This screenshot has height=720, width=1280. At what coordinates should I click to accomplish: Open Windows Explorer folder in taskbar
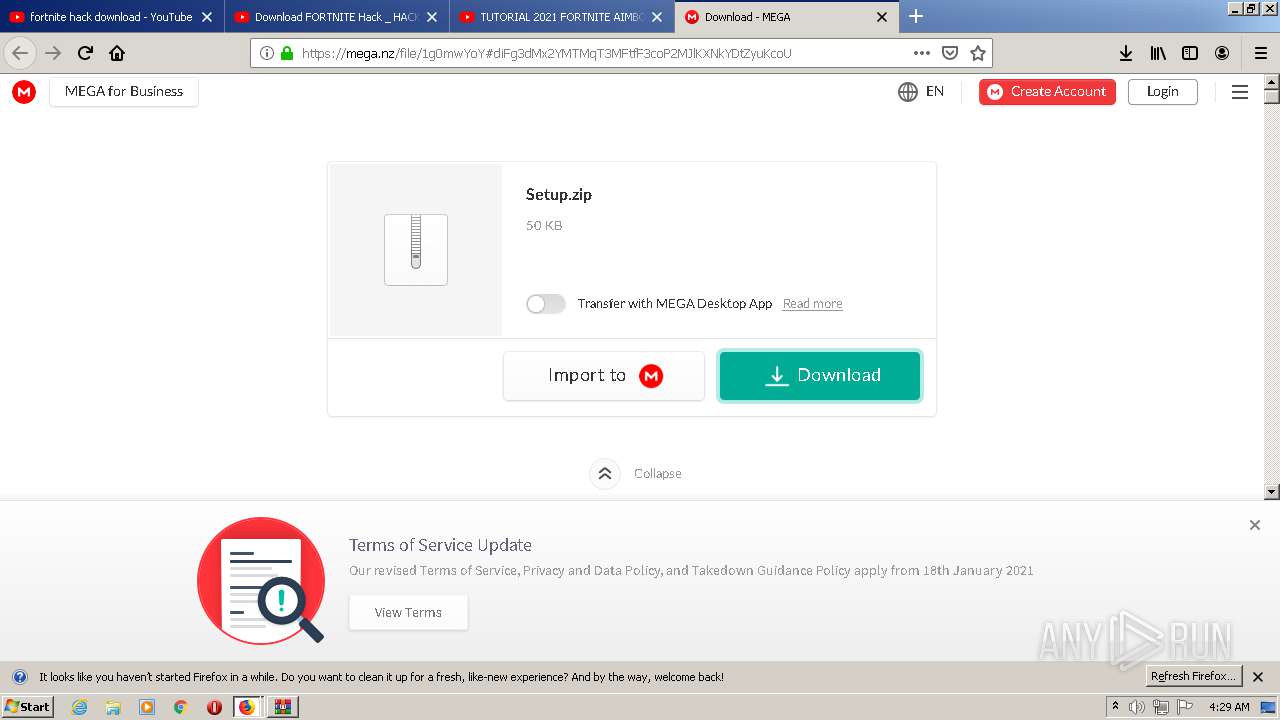113,707
